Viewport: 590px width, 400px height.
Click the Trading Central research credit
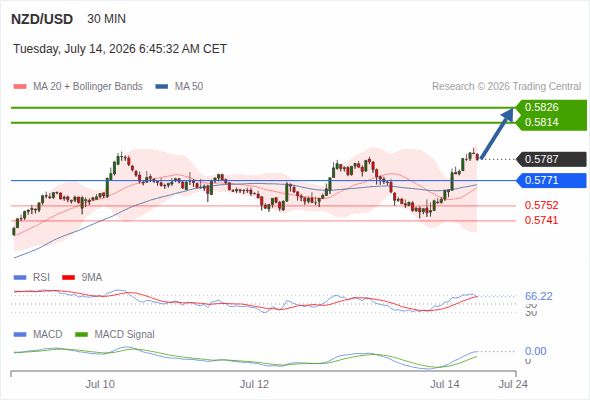[506, 87]
